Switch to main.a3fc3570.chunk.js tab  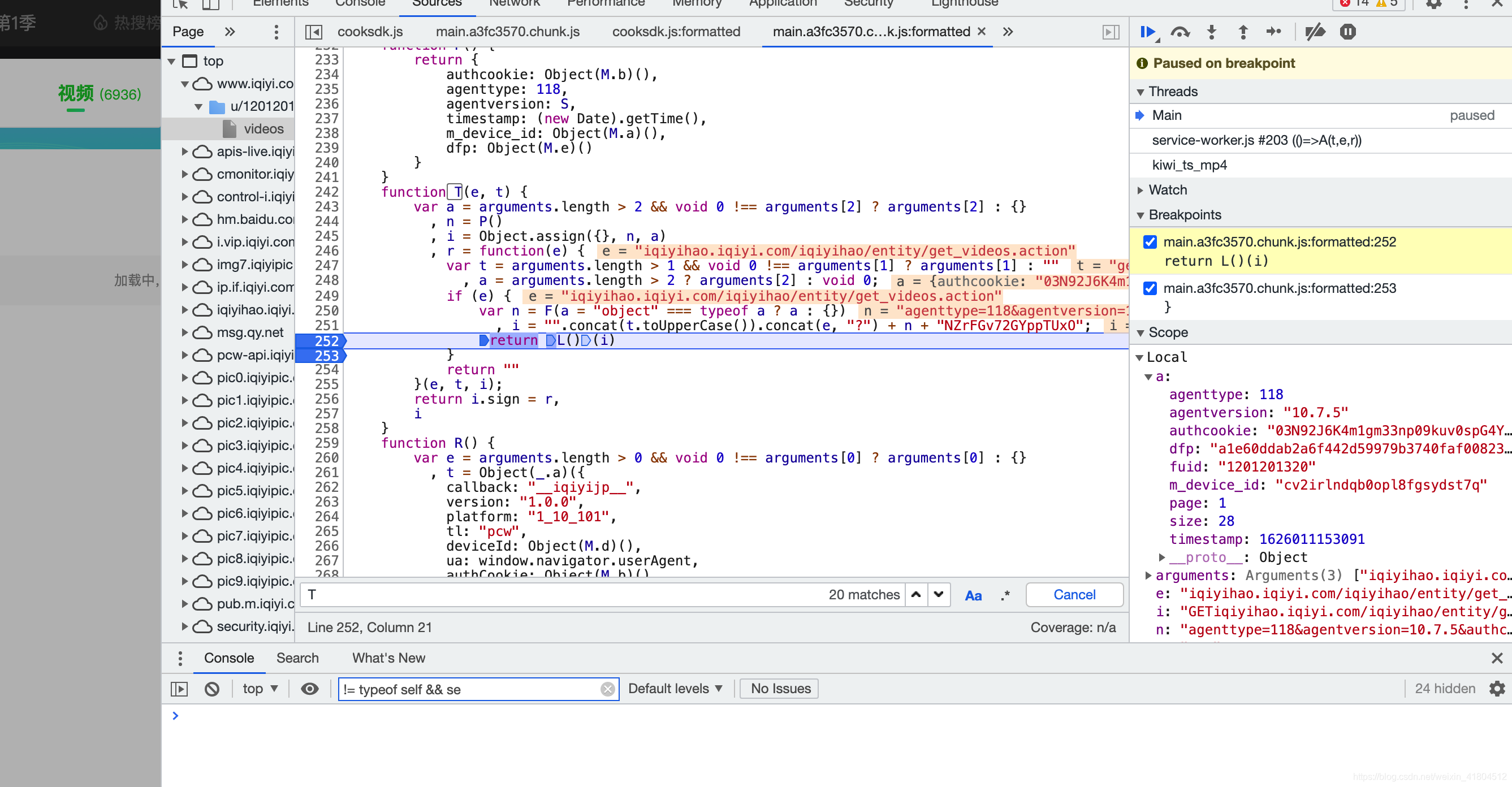[507, 32]
